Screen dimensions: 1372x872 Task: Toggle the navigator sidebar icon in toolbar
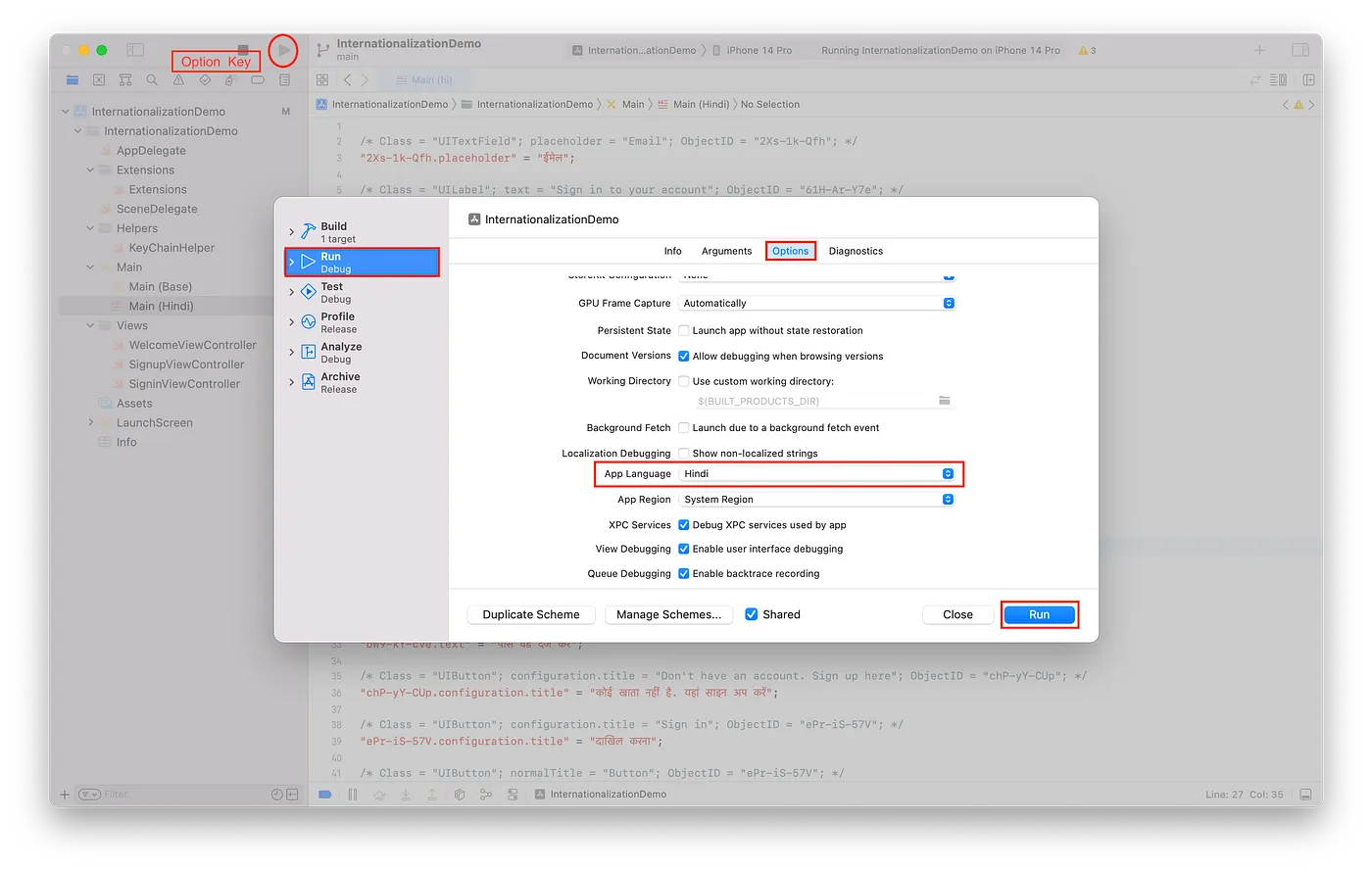click(x=135, y=50)
